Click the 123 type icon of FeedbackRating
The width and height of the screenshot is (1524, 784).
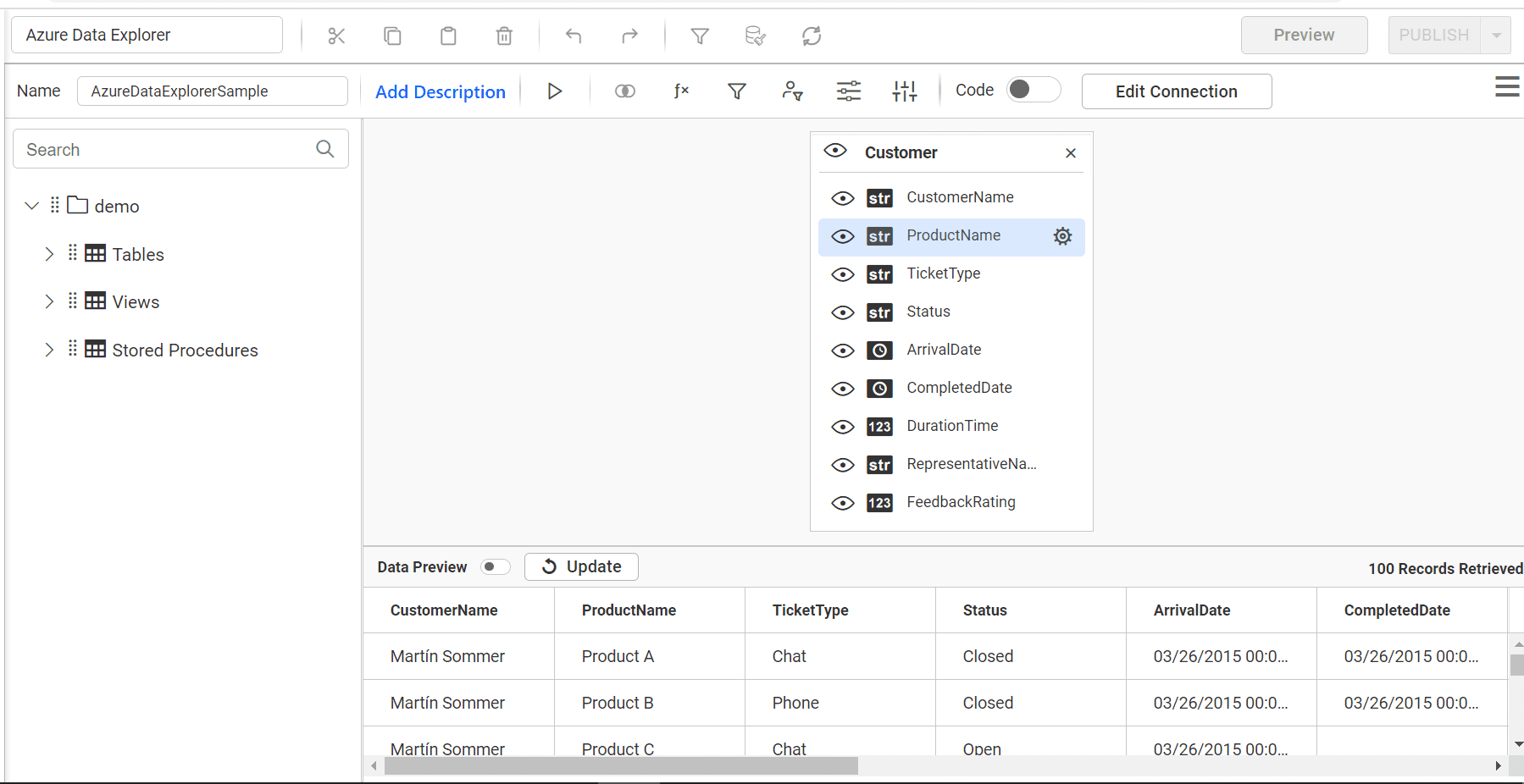click(879, 503)
